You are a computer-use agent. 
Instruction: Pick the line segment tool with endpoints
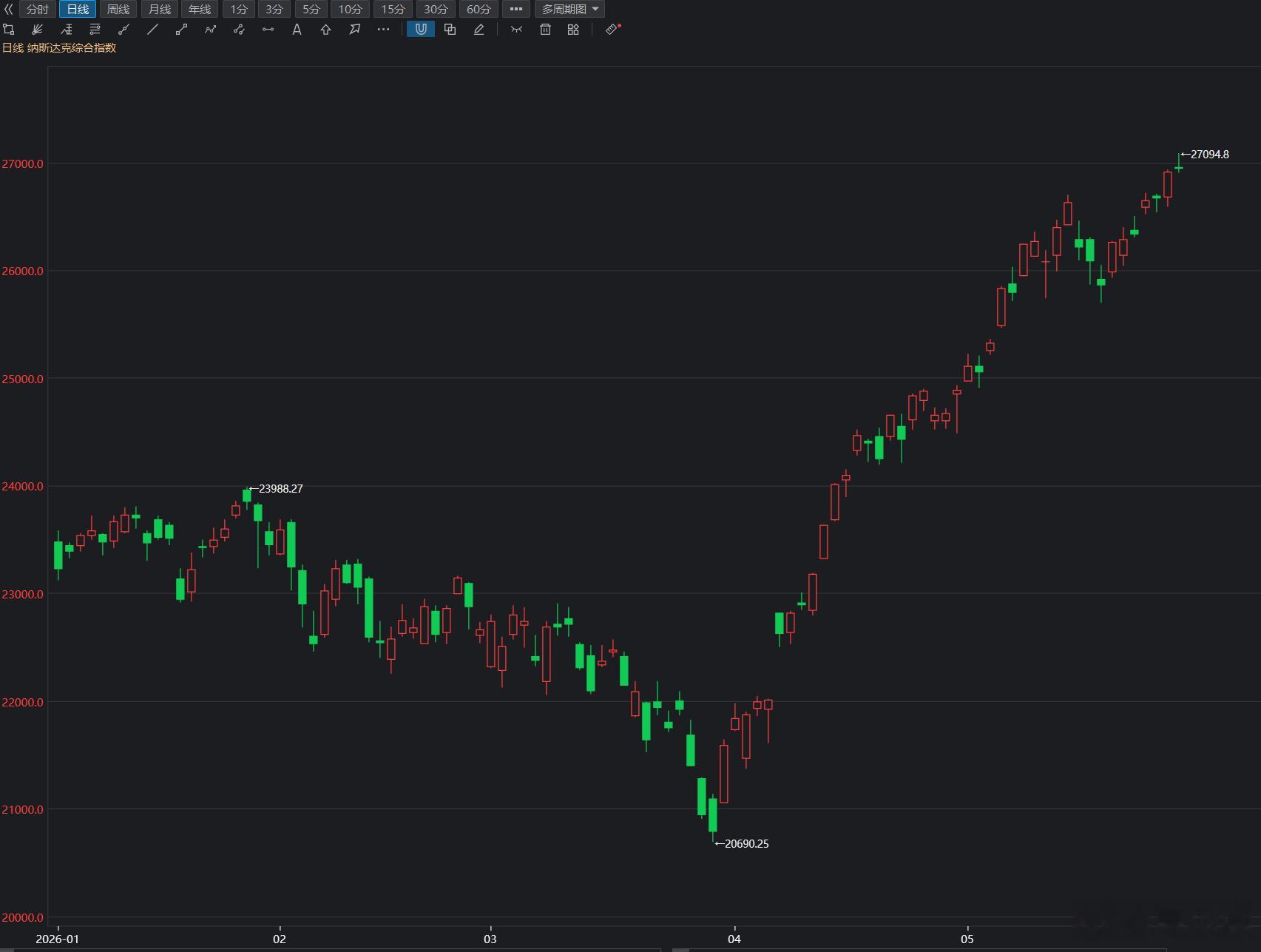tap(182, 30)
